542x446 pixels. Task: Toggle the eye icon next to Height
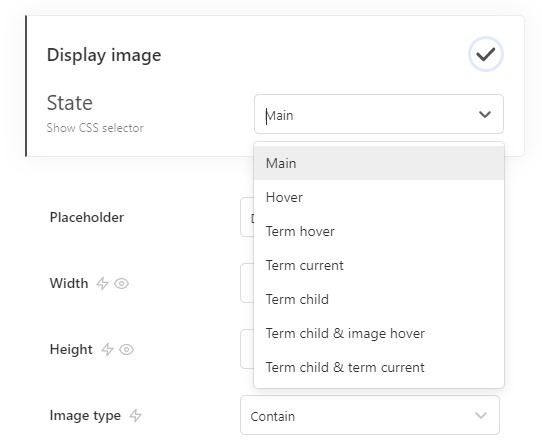pos(127,350)
